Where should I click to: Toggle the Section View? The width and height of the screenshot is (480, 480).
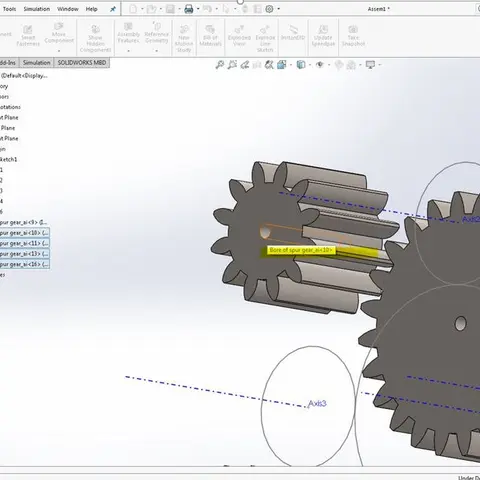[x=257, y=65]
